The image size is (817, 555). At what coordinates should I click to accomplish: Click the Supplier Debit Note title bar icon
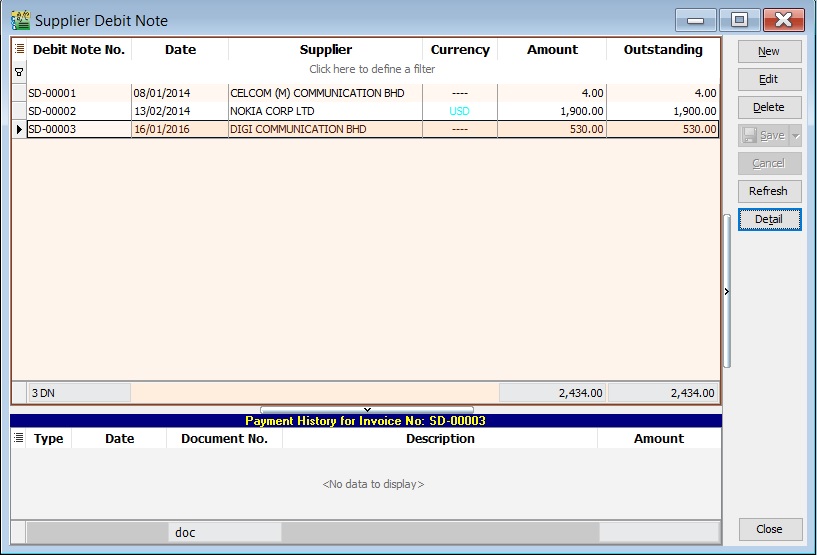[x=20, y=20]
